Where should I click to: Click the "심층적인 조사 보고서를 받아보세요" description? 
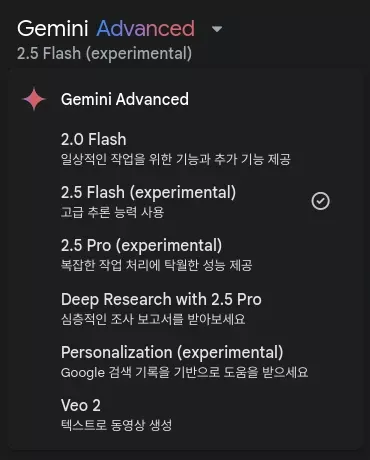(153, 319)
